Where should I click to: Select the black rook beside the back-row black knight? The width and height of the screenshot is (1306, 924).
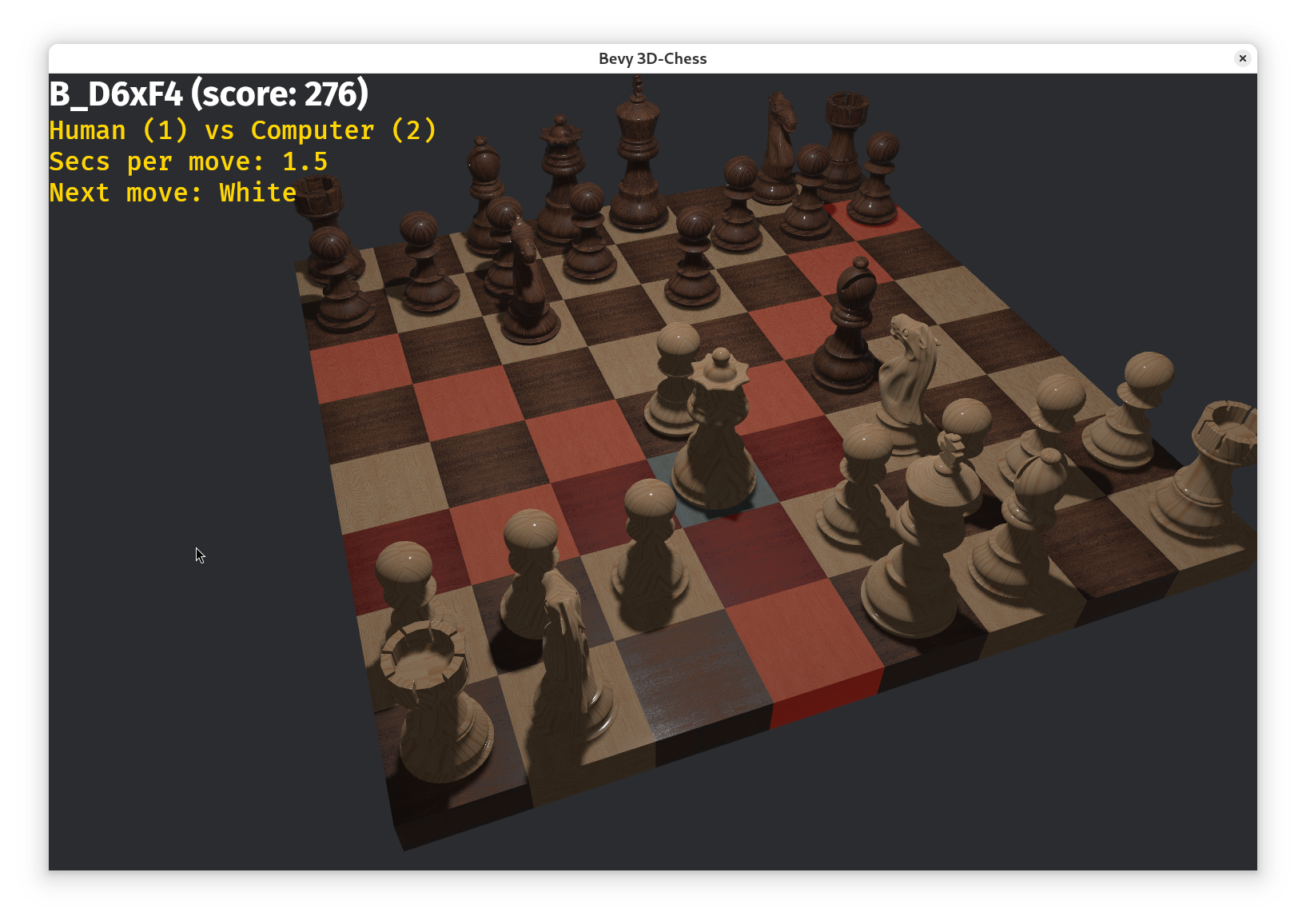click(844, 144)
